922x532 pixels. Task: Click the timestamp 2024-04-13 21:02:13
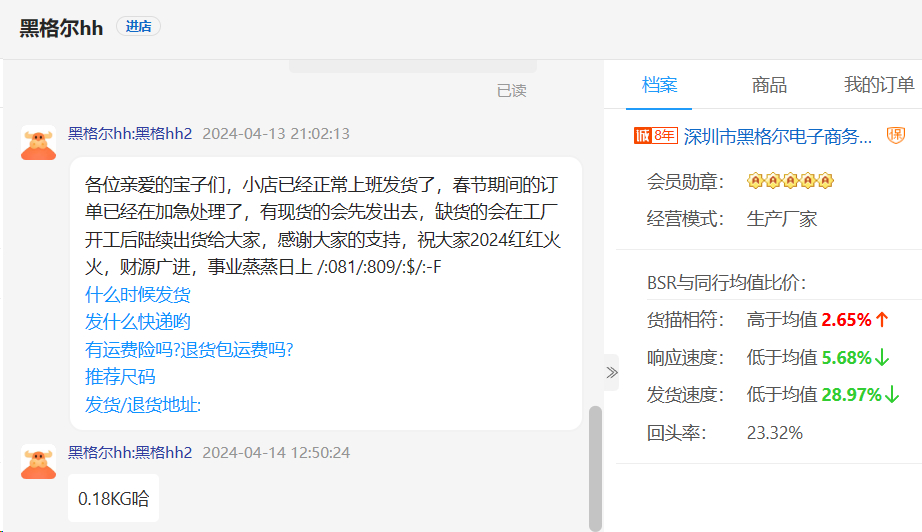coord(276,133)
